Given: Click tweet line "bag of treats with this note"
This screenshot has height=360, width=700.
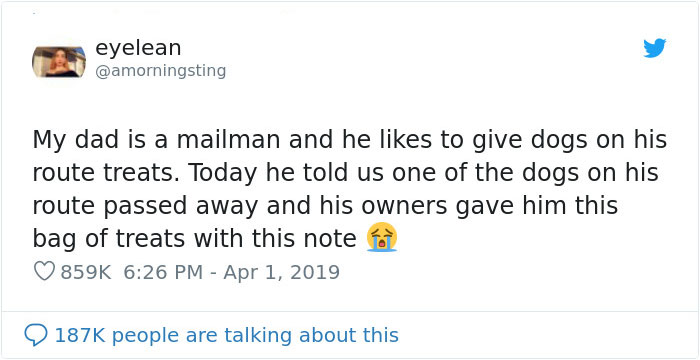Looking at the screenshot, I should pos(195,239).
